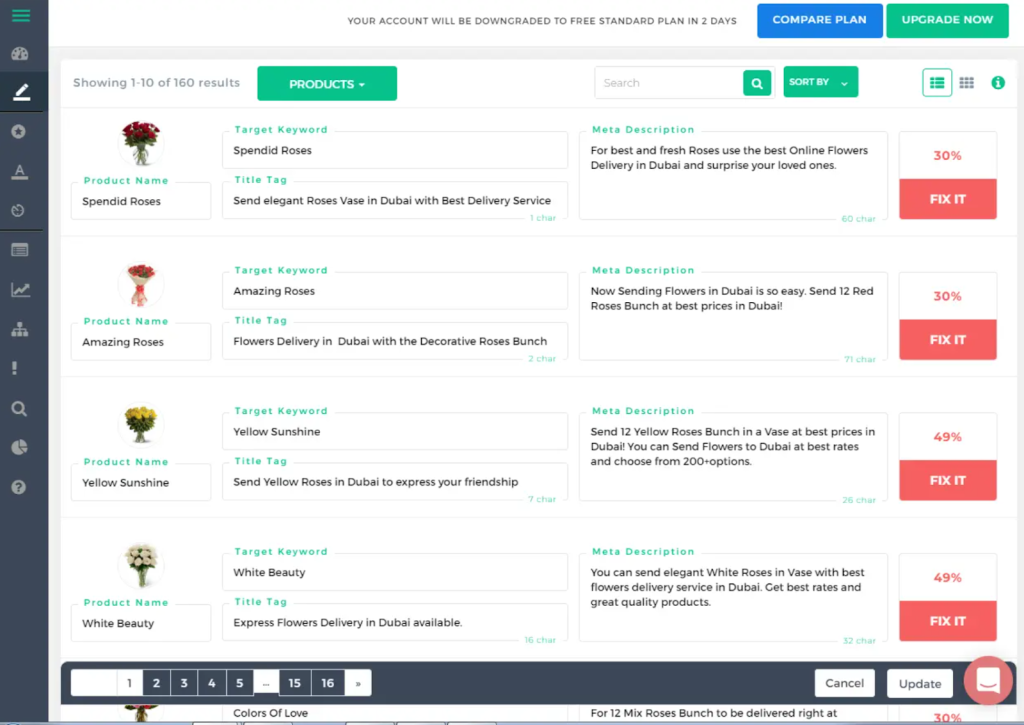Expand the PRODUCTS dropdown

(327, 84)
